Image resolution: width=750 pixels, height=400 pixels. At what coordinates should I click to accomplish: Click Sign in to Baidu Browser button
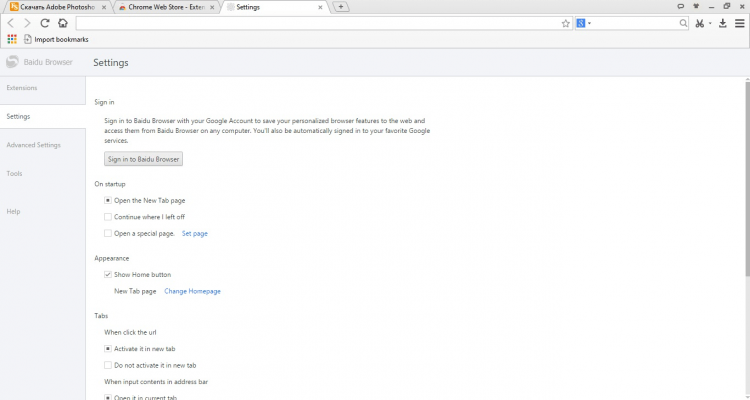pyautogui.click(x=143, y=159)
